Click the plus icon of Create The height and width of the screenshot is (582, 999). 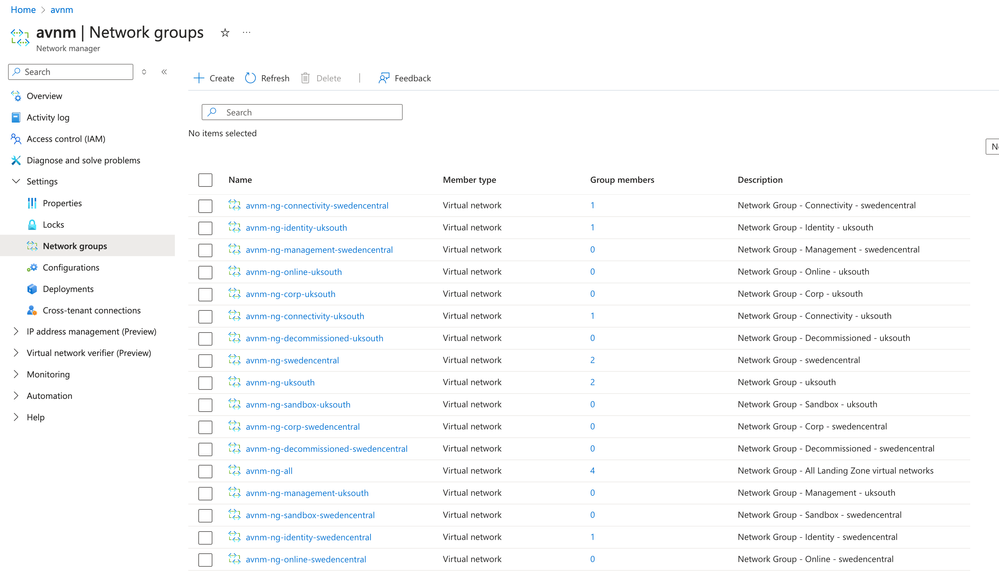click(x=199, y=78)
